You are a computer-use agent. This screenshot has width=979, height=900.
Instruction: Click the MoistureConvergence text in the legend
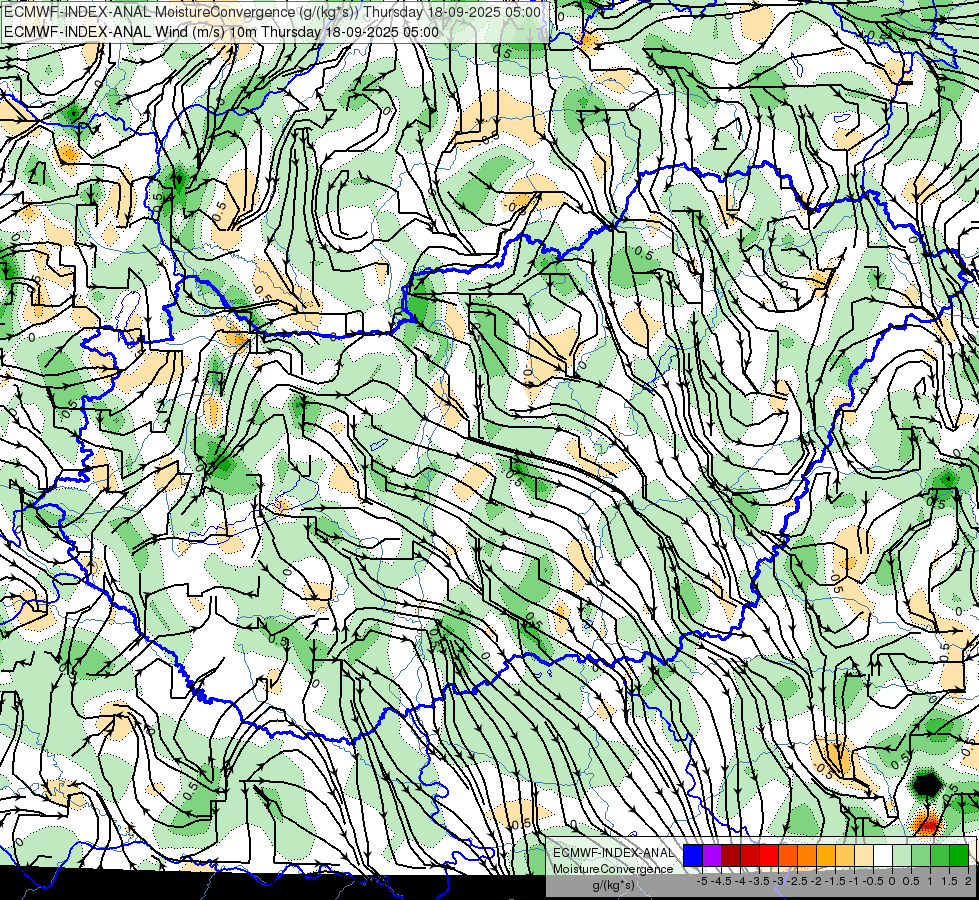click(x=613, y=869)
